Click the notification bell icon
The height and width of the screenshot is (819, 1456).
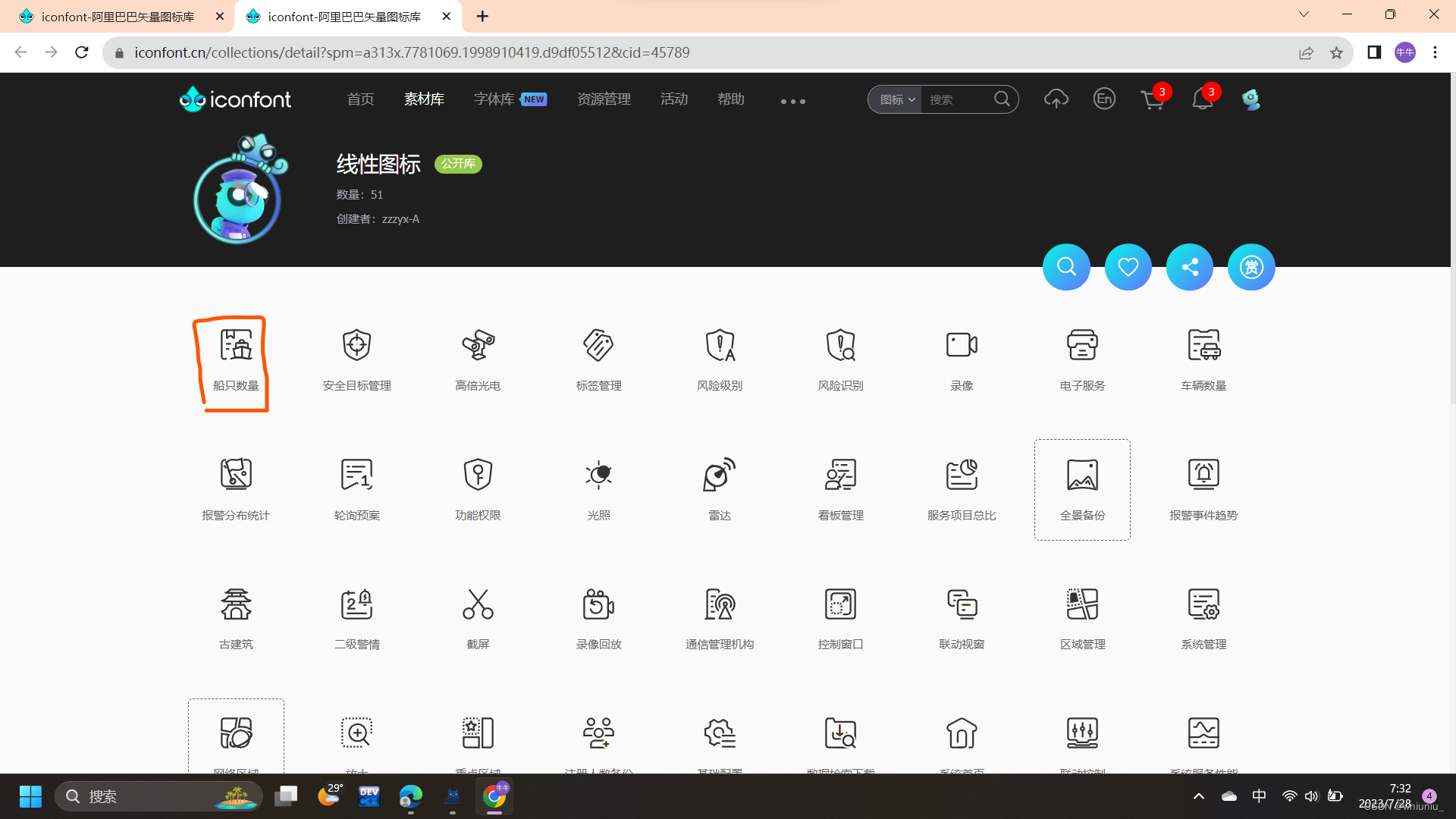click(1201, 99)
